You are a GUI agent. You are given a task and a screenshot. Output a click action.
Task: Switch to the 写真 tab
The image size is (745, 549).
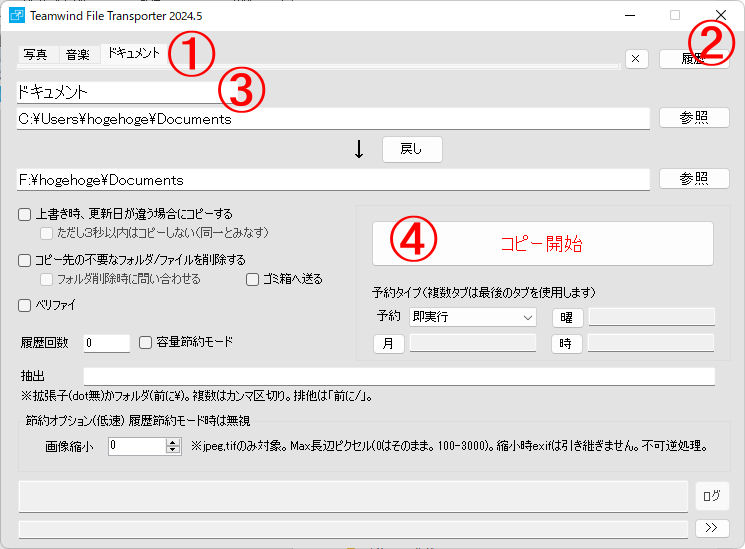35,54
